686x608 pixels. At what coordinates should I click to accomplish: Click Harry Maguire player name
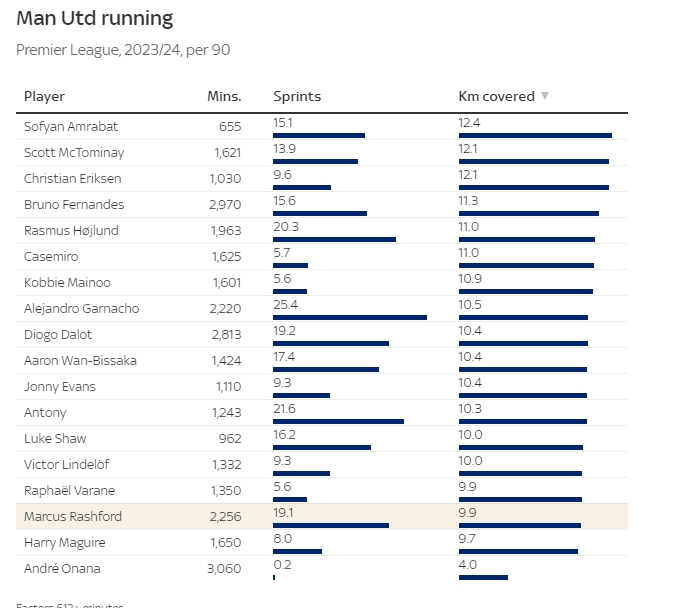pyautogui.click(x=62, y=543)
